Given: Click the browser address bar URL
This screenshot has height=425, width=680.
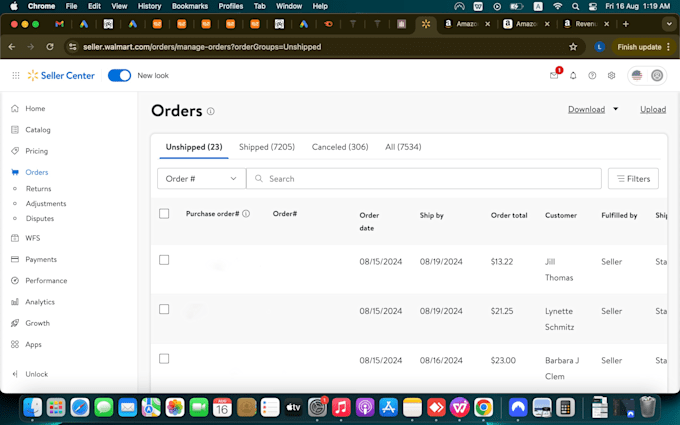Looking at the screenshot, I should (x=202, y=47).
